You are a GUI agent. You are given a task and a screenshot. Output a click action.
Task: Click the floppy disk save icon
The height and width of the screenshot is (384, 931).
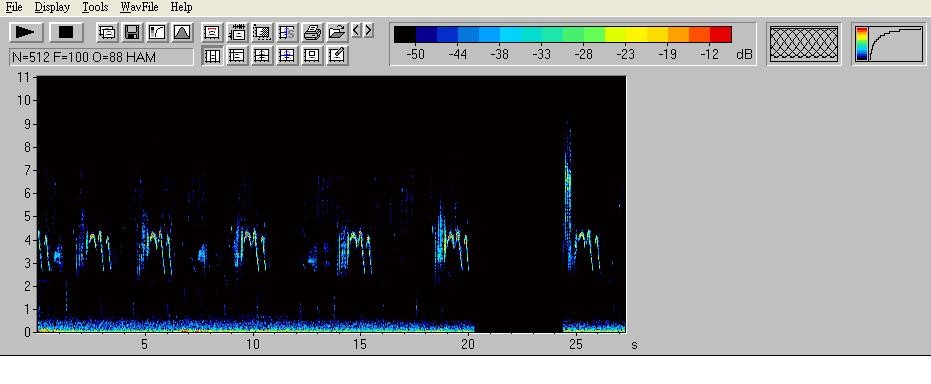pyautogui.click(x=132, y=32)
